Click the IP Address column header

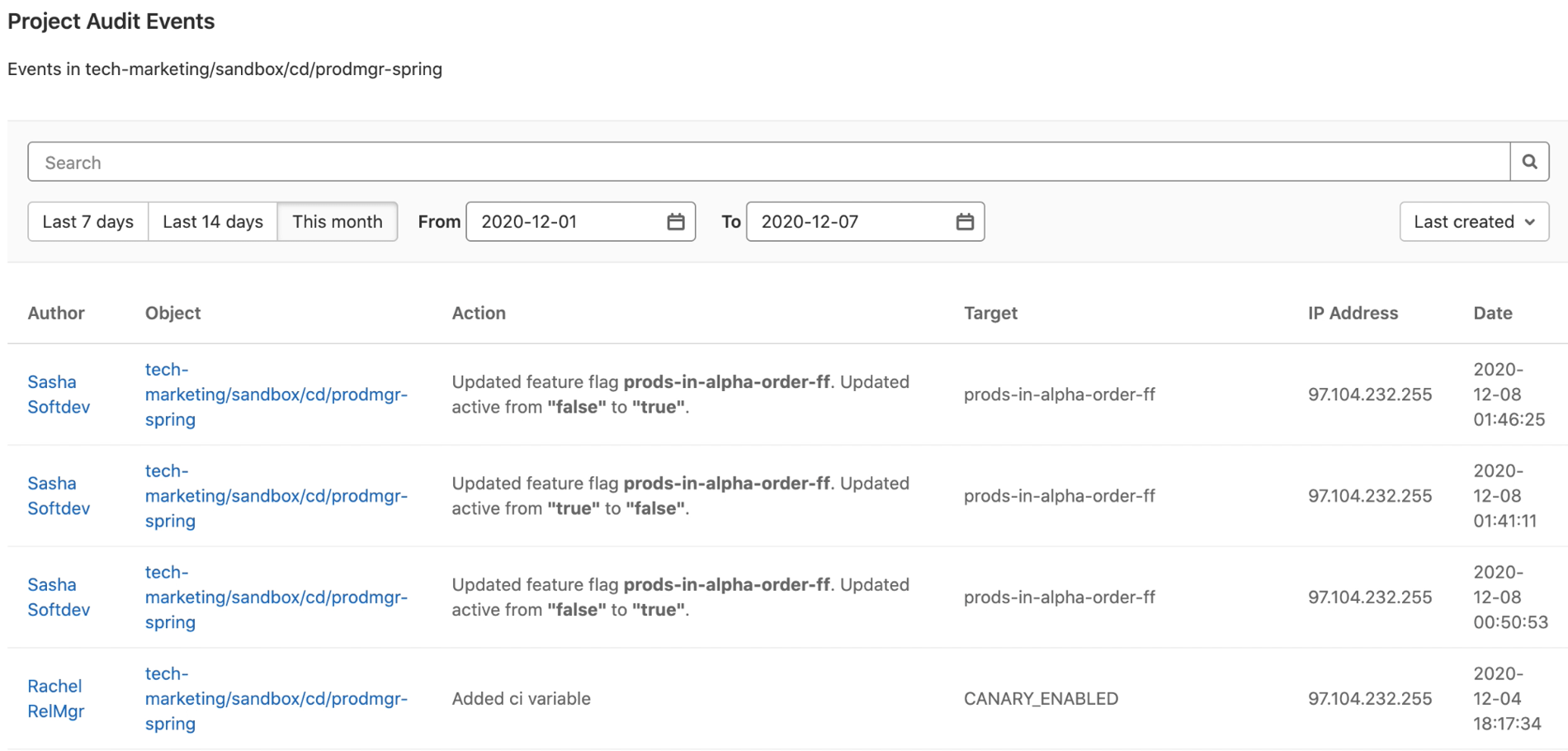click(x=1353, y=313)
